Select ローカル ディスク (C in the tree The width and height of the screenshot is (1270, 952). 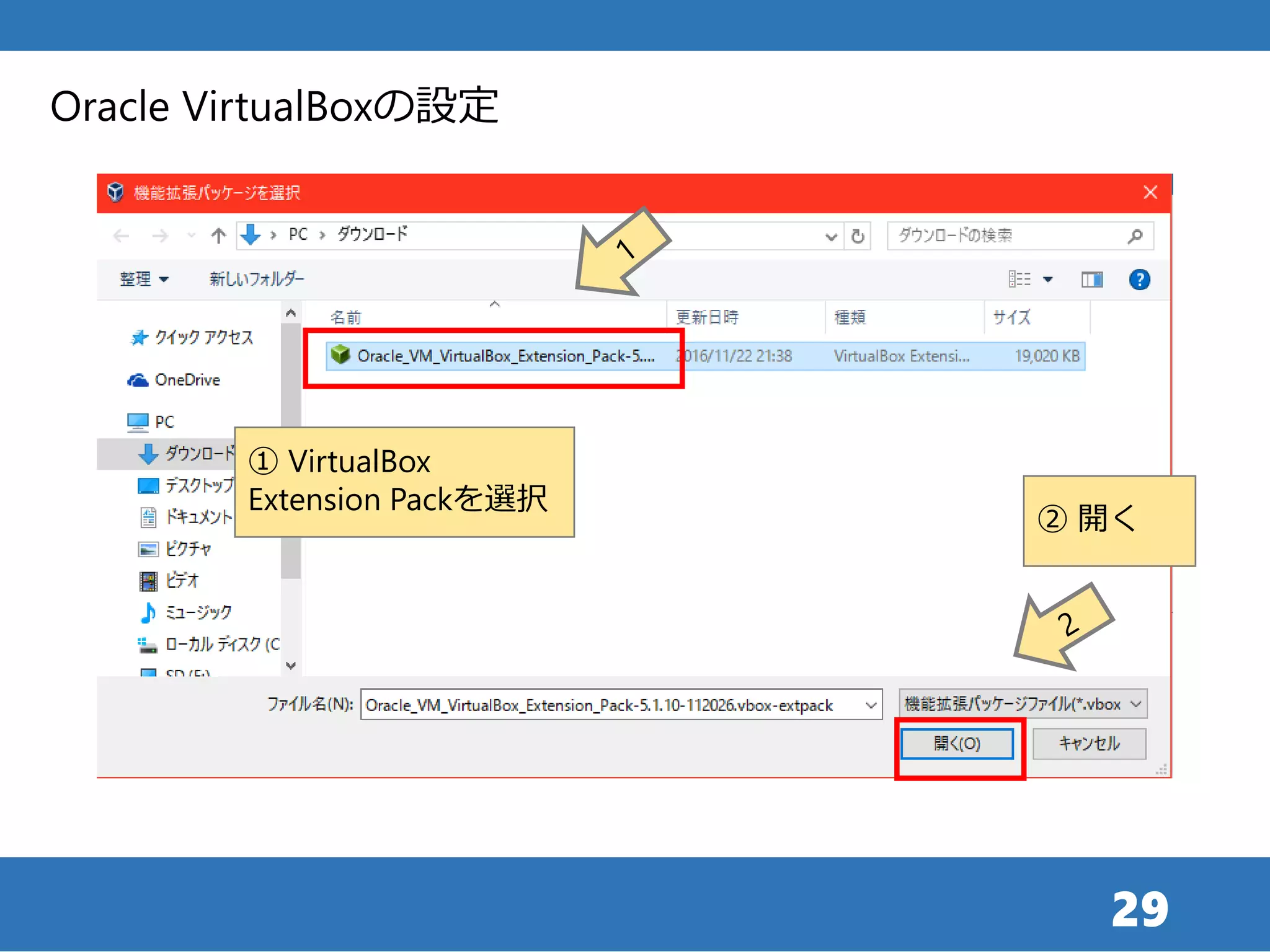tap(223, 645)
